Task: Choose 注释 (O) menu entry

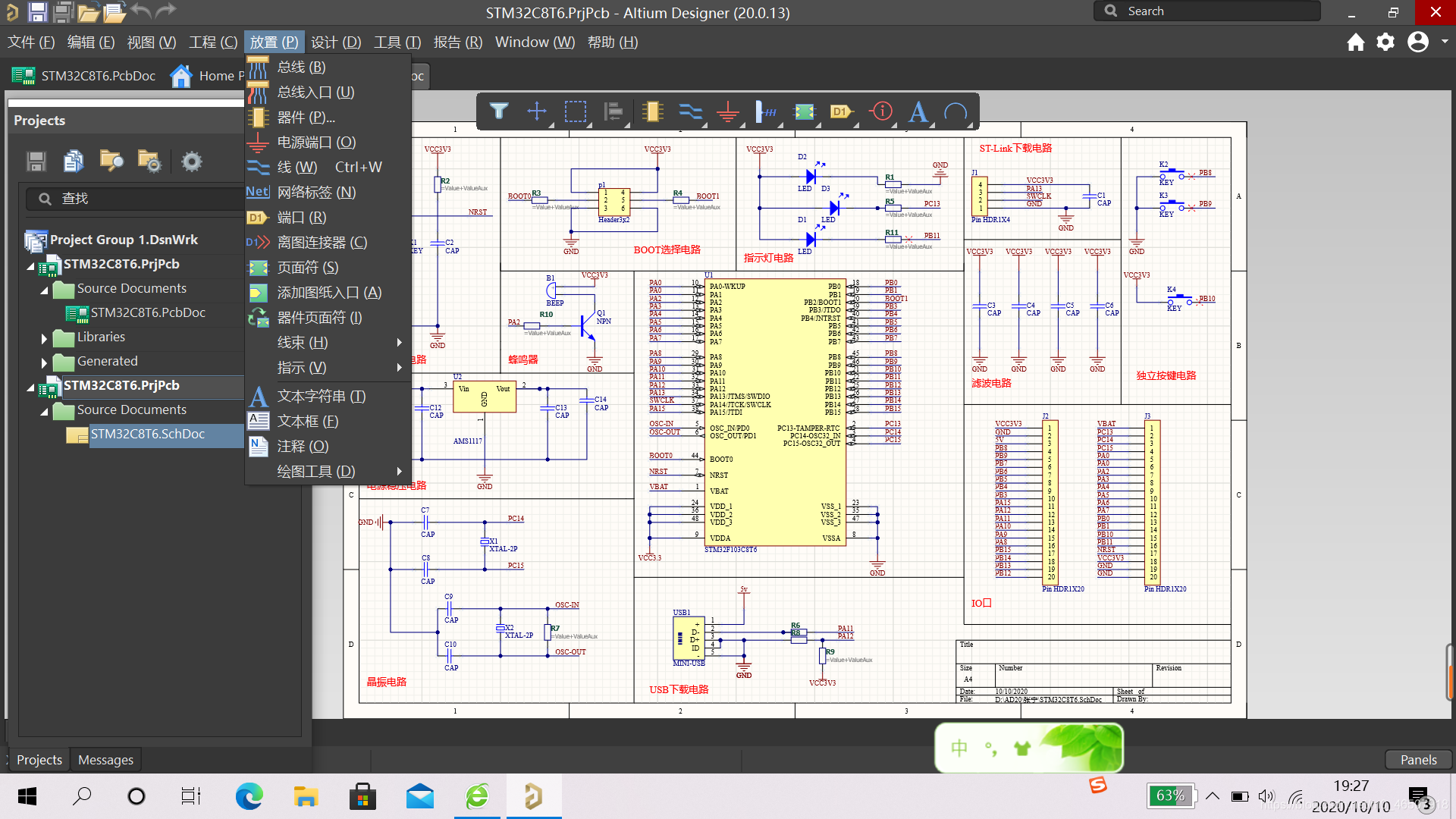Action: pos(328,447)
